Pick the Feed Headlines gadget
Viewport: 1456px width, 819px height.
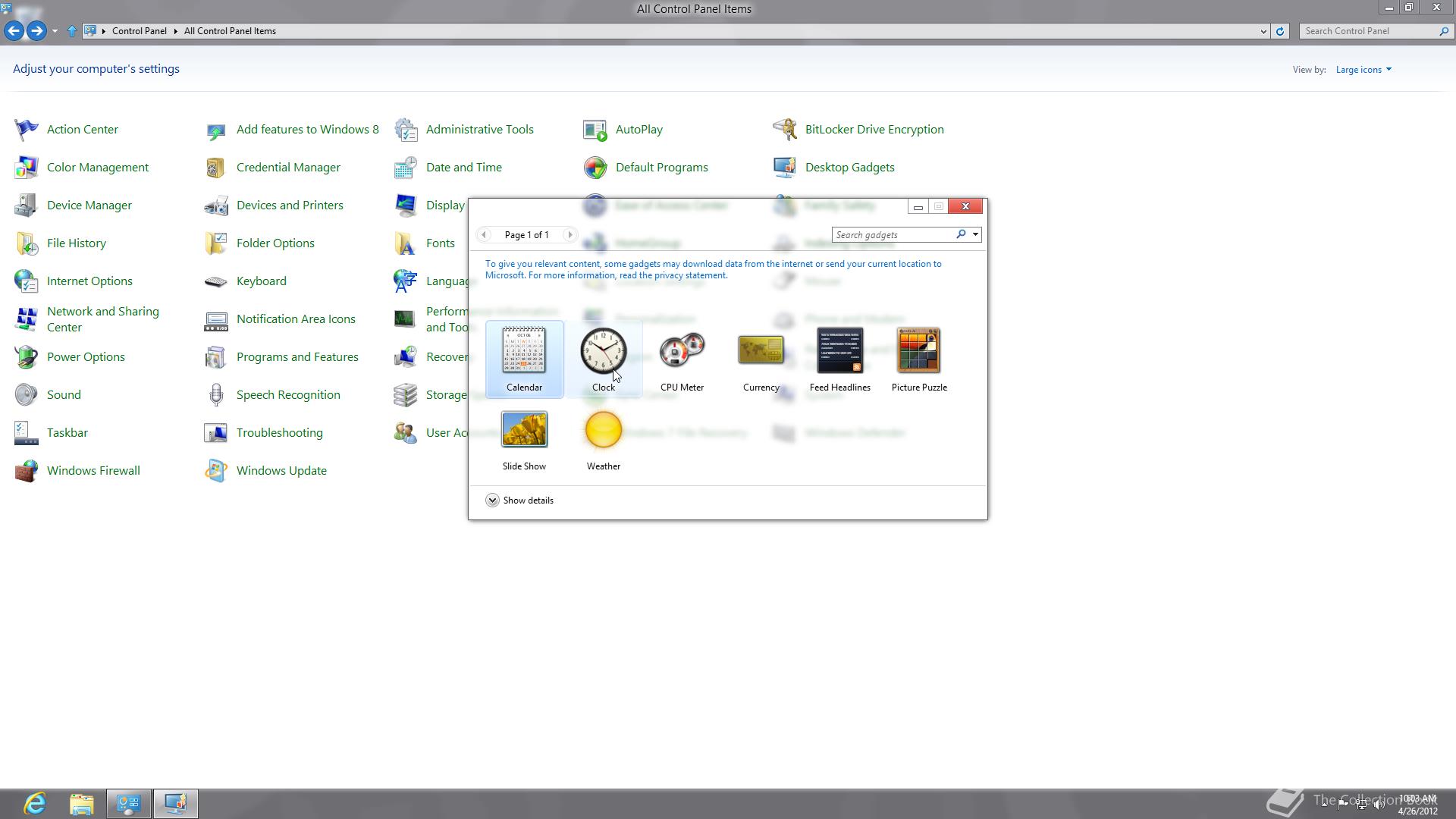[x=839, y=359]
